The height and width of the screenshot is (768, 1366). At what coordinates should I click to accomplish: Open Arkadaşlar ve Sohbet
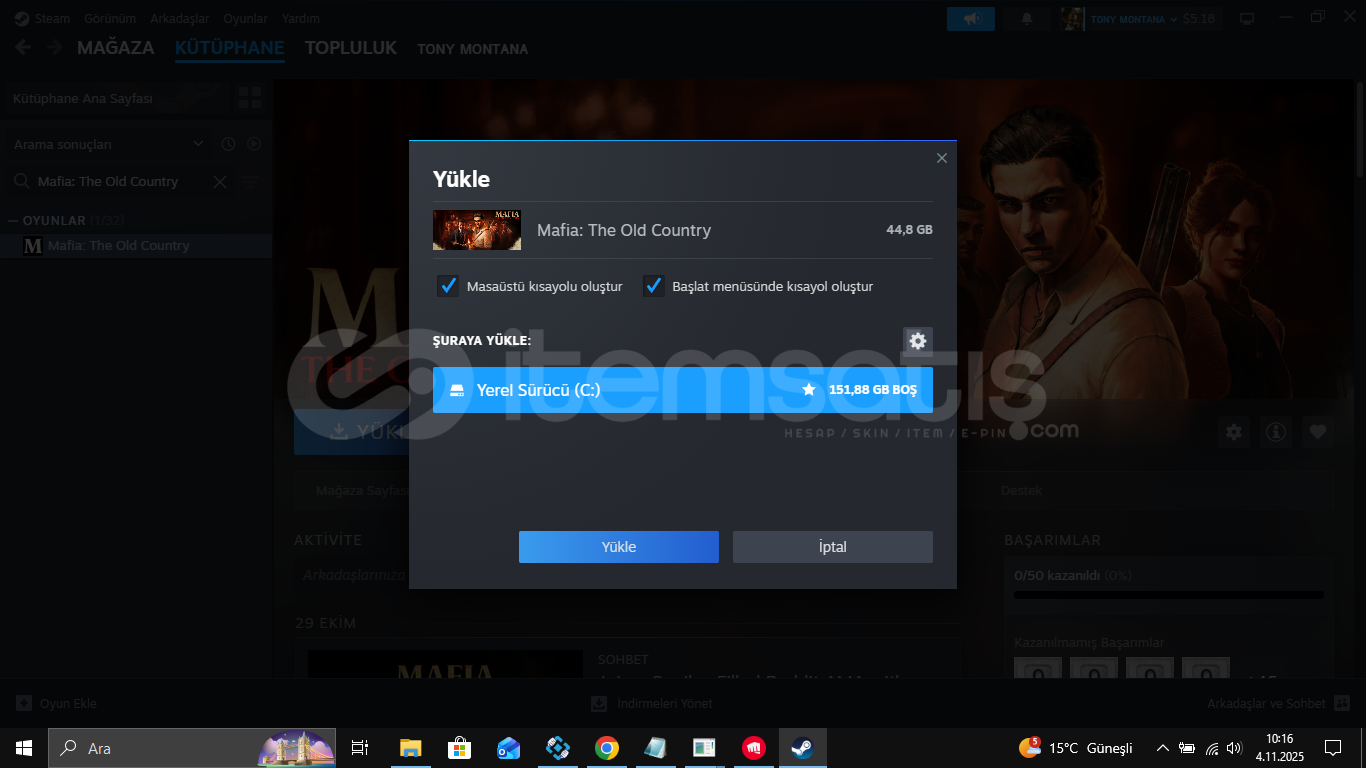click(x=1279, y=704)
